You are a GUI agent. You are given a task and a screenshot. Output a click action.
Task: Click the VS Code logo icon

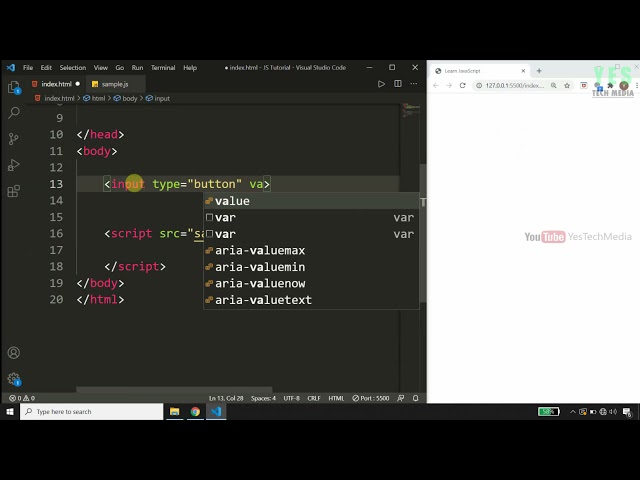click(11, 68)
